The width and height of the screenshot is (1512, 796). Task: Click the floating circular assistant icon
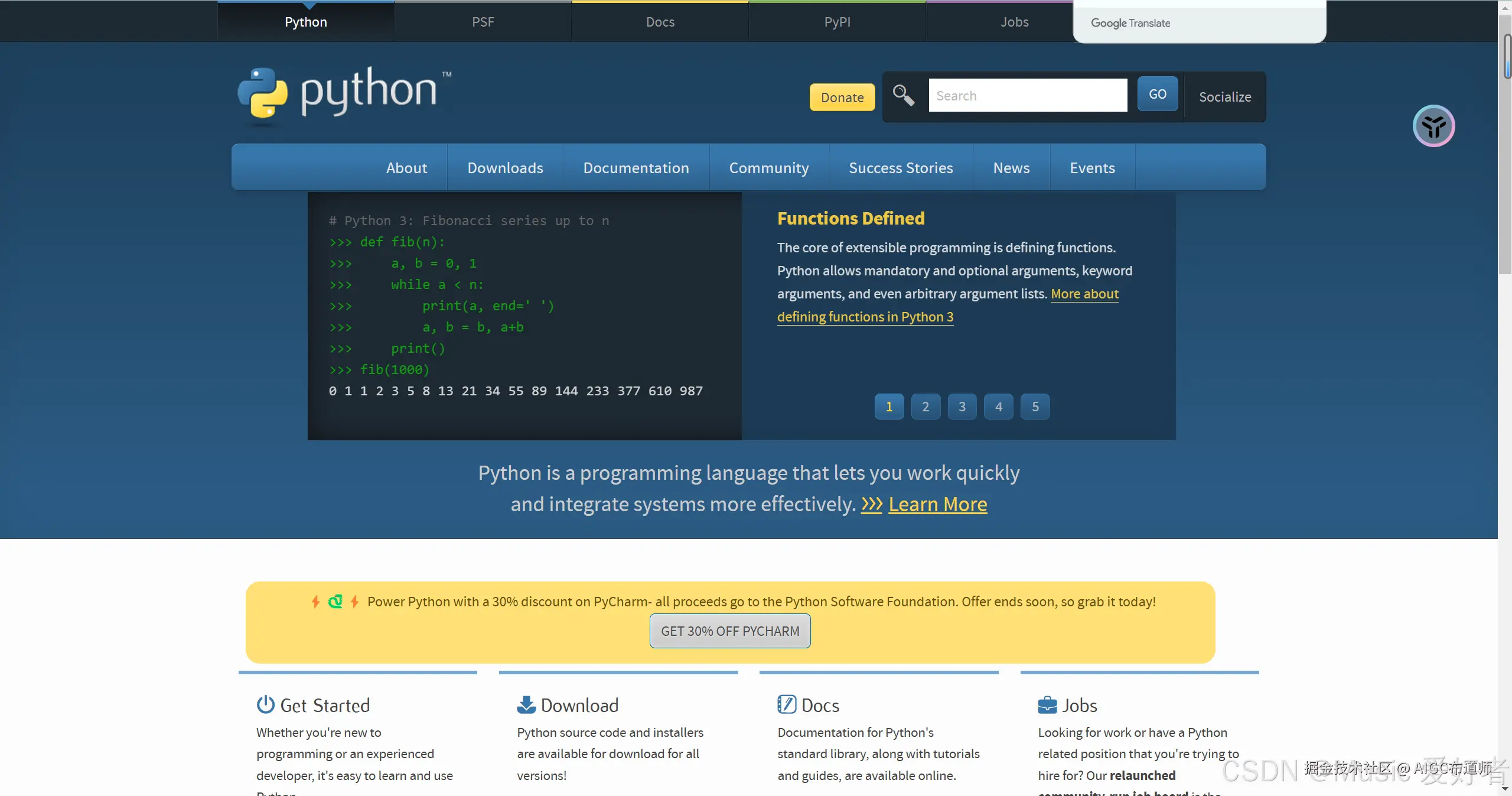(x=1433, y=126)
